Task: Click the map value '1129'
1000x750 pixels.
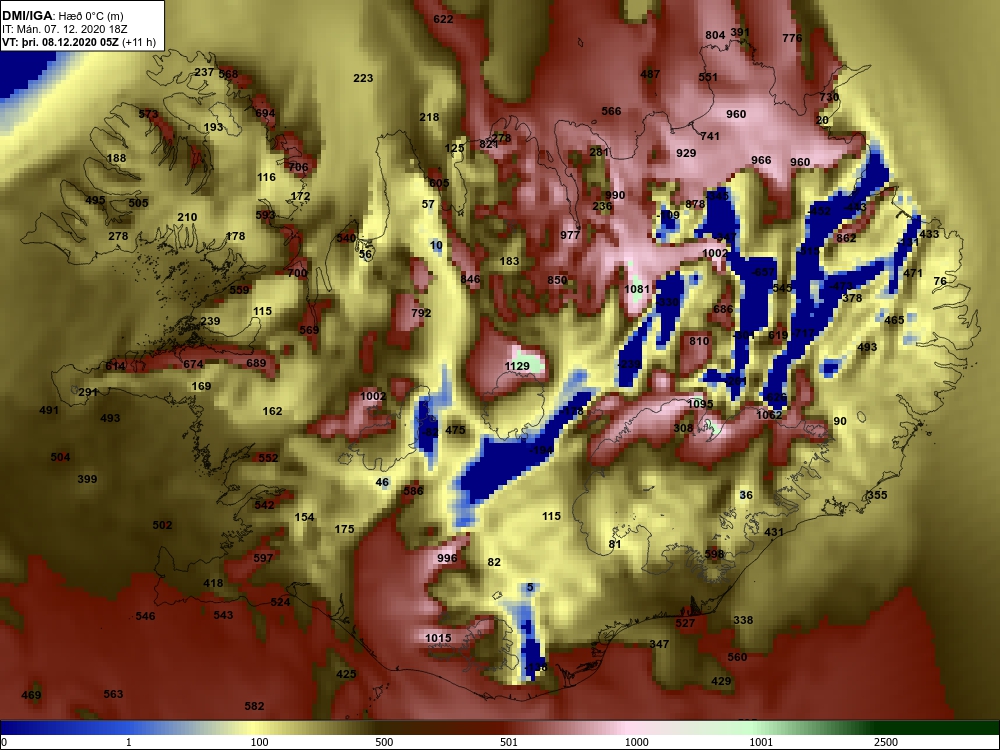Action: pos(517,366)
